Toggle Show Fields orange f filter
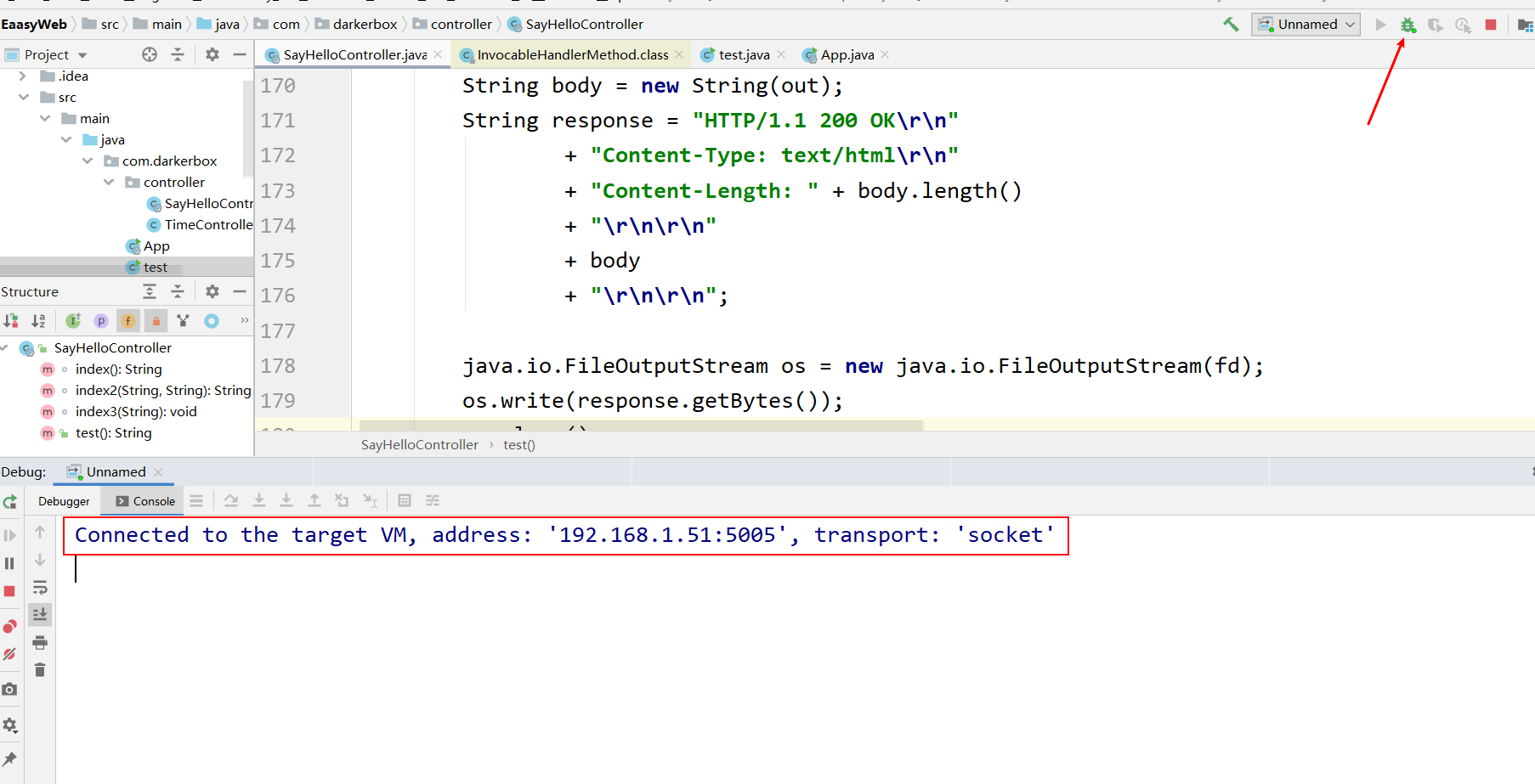This screenshot has height=784, width=1535. [x=128, y=320]
